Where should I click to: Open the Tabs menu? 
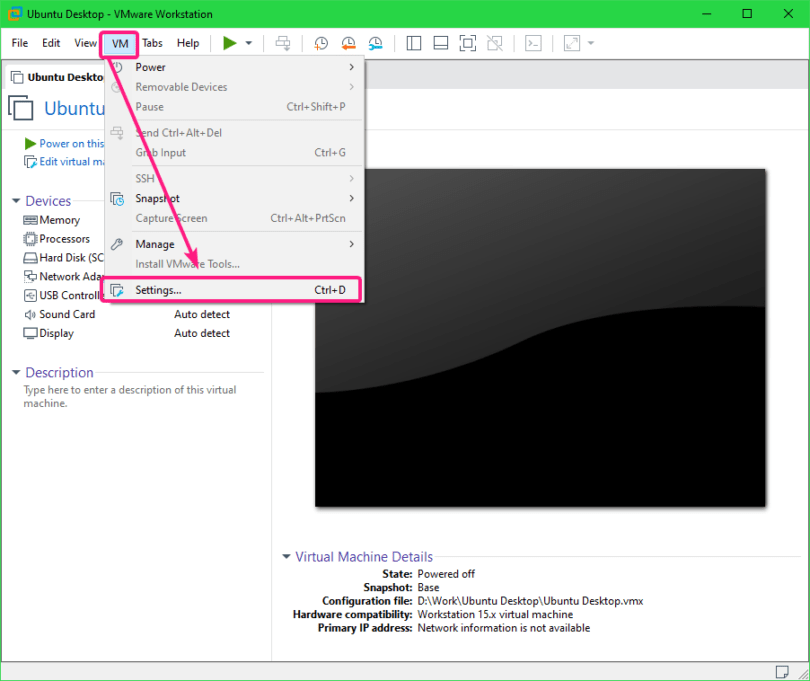[152, 43]
